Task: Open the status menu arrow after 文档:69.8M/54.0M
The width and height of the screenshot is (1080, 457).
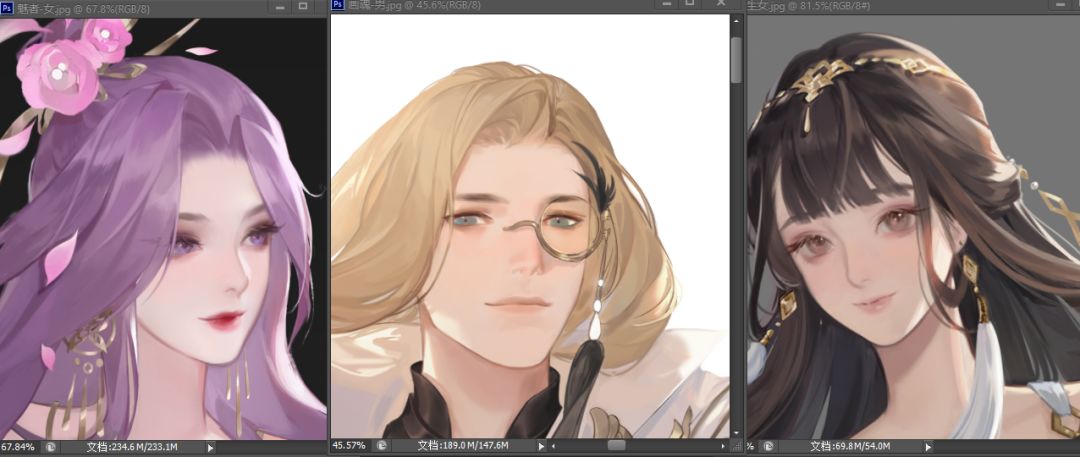Action: coord(928,447)
